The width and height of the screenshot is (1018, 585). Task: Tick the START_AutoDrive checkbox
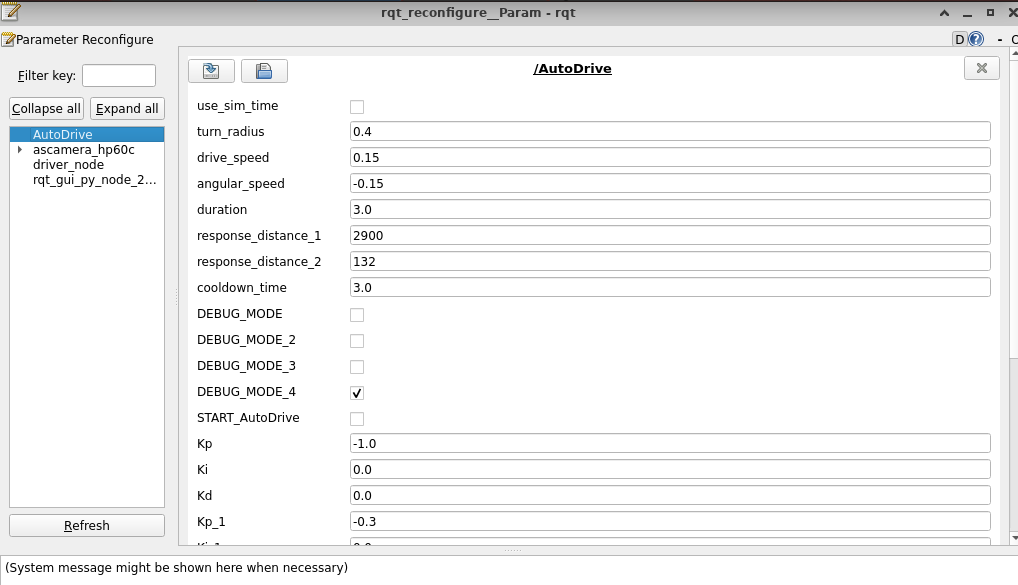pos(357,418)
